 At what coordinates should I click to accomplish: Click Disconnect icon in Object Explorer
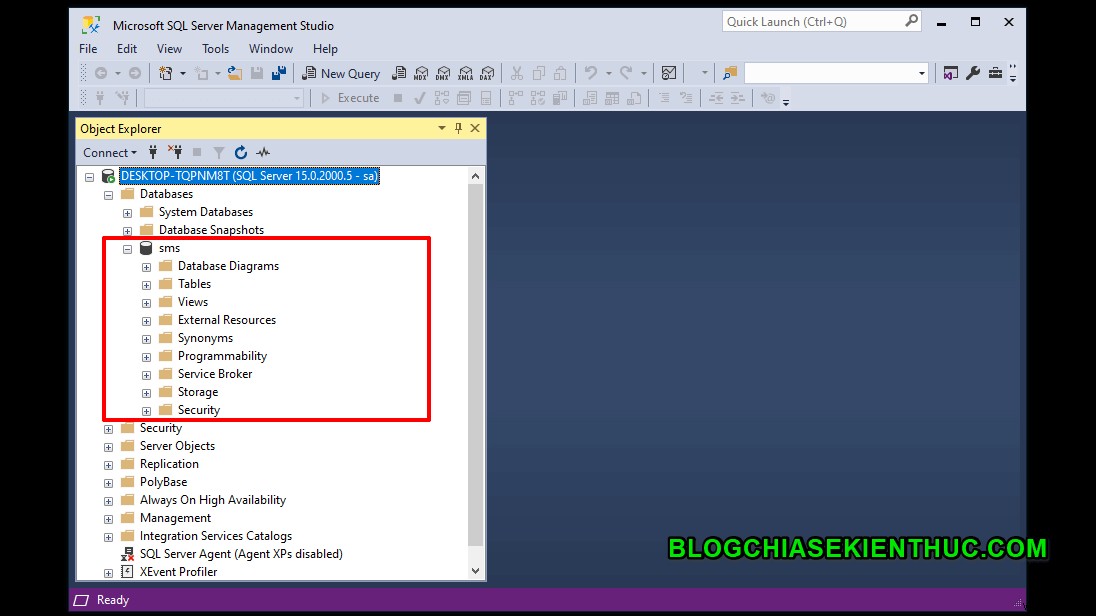click(175, 152)
